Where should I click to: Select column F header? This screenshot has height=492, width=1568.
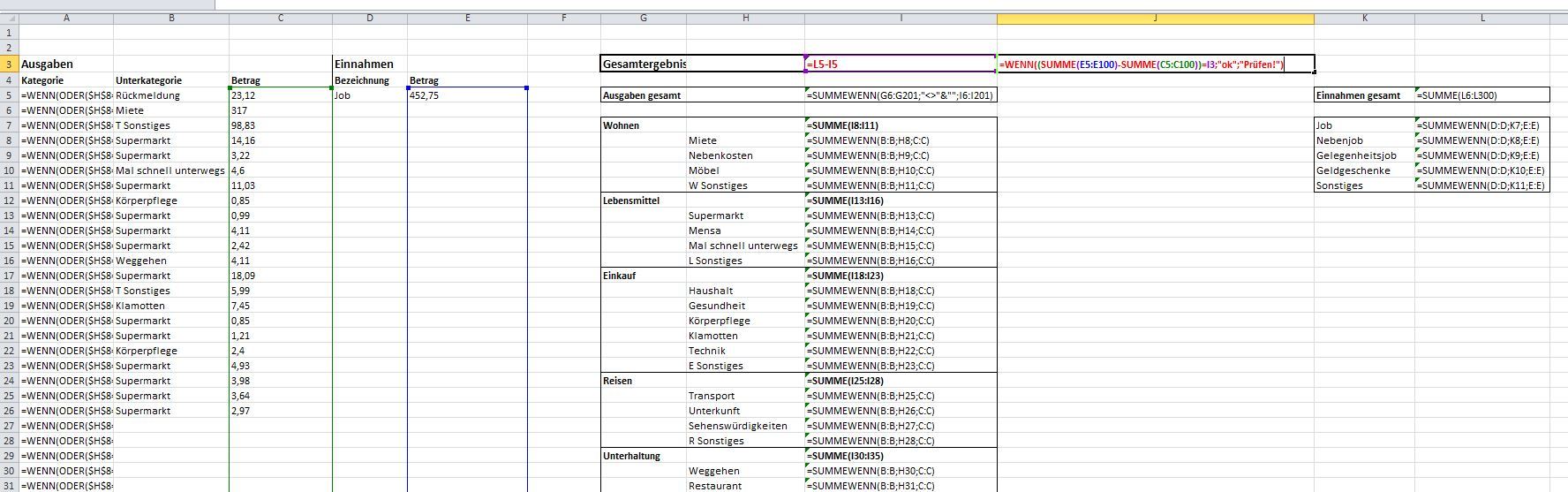563,18
